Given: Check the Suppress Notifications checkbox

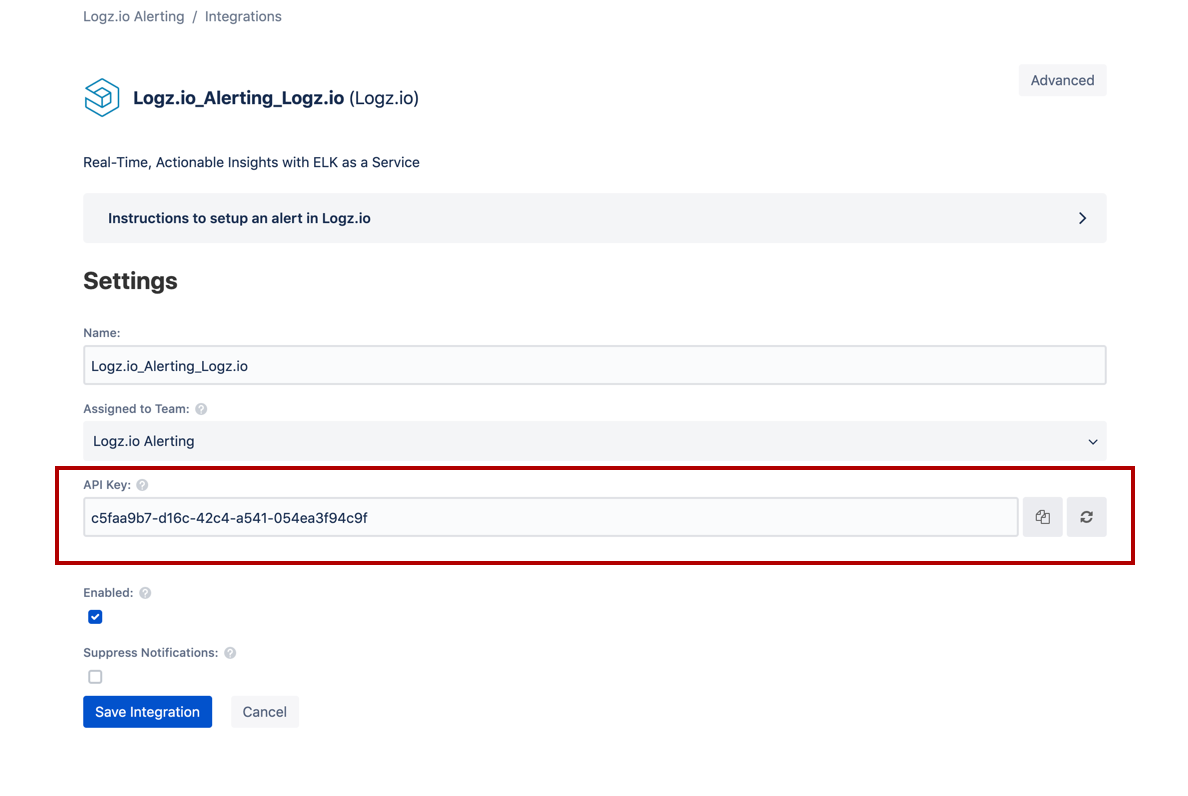Looking at the screenshot, I should 95,677.
